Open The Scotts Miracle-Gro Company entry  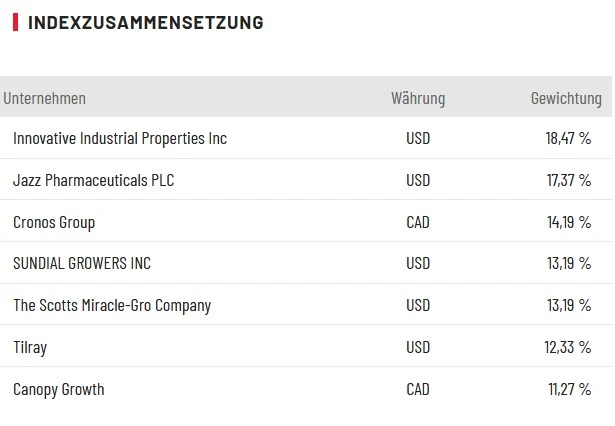[112, 305]
